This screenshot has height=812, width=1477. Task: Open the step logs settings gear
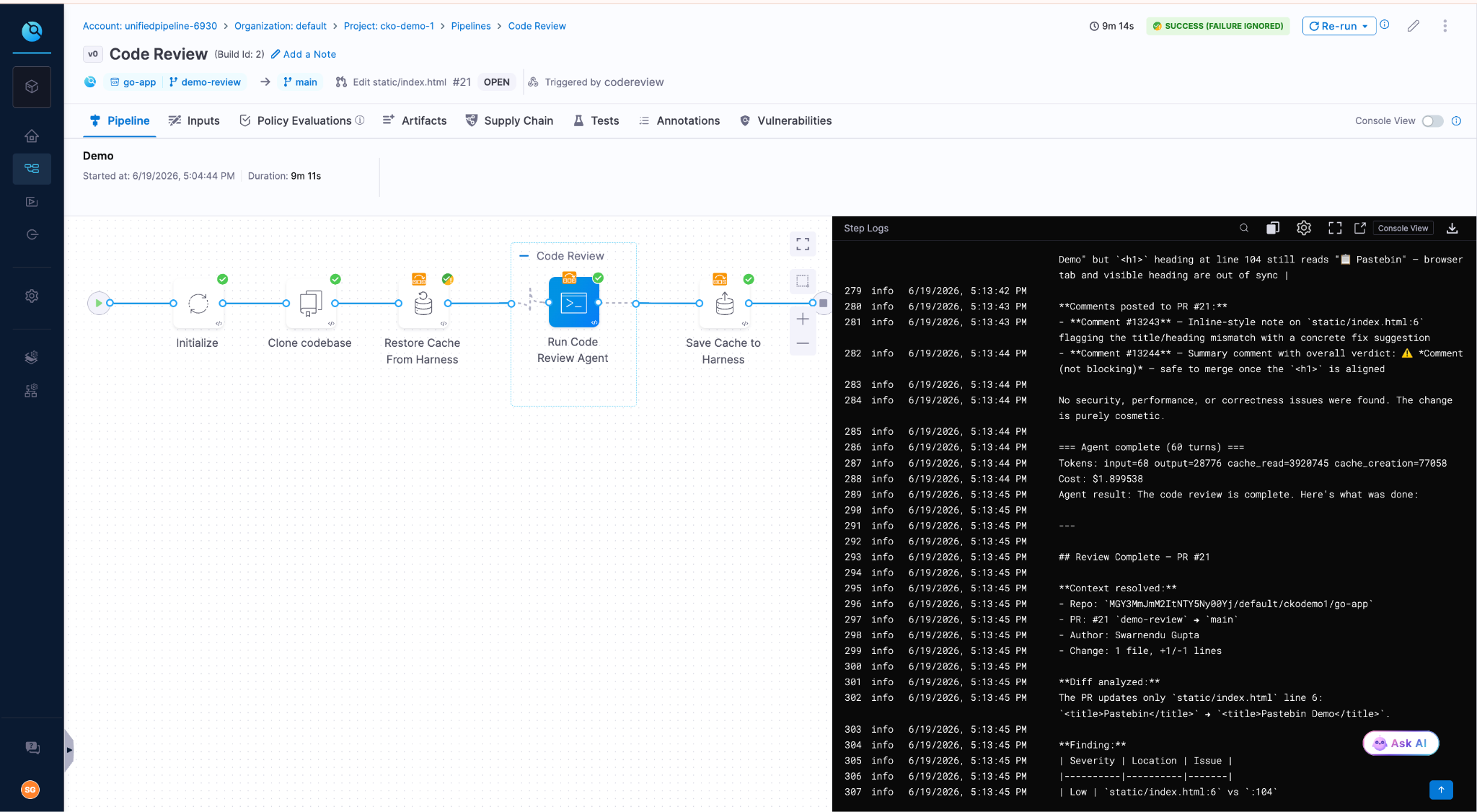pyautogui.click(x=1304, y=228)
